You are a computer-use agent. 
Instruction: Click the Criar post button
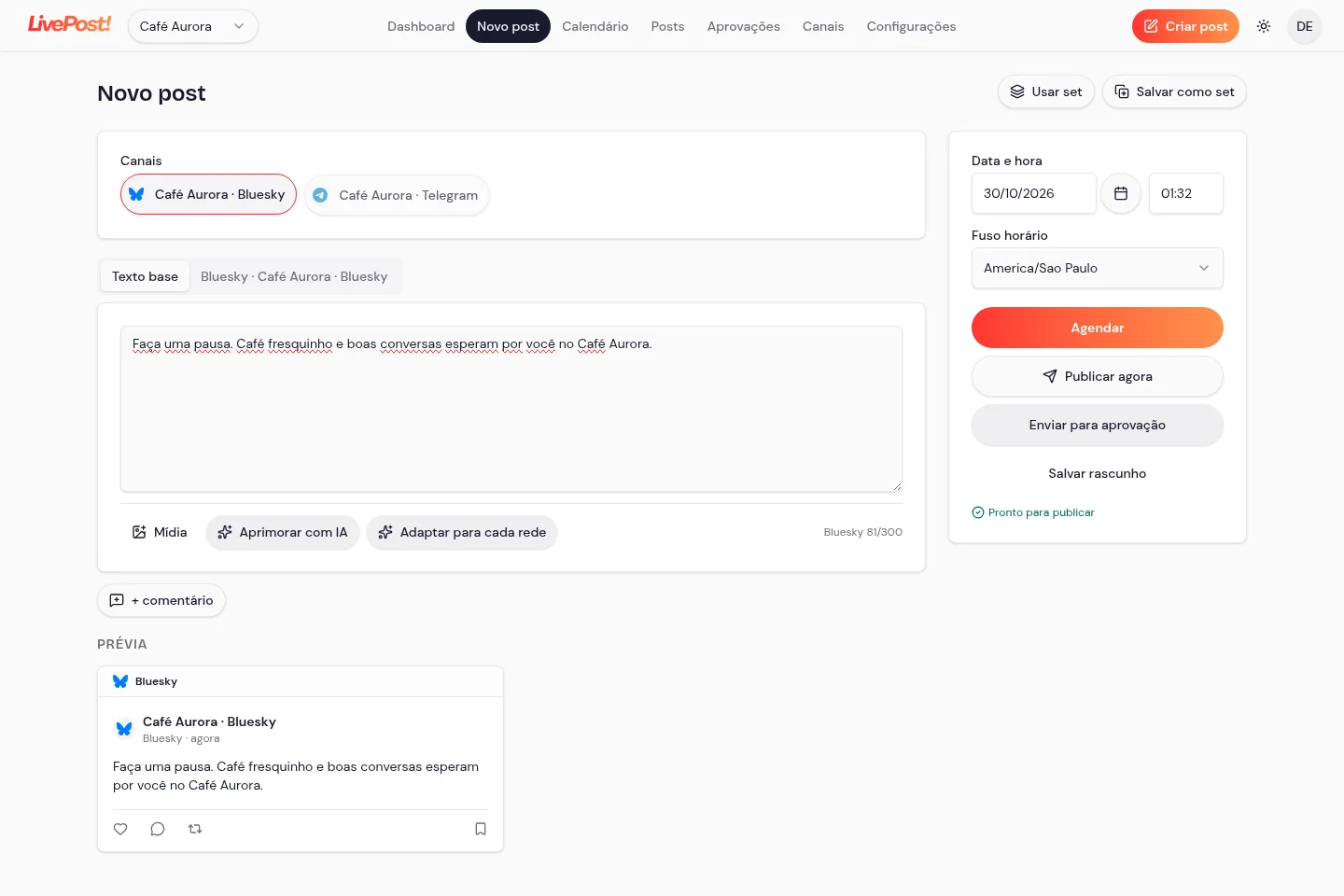1185,26
